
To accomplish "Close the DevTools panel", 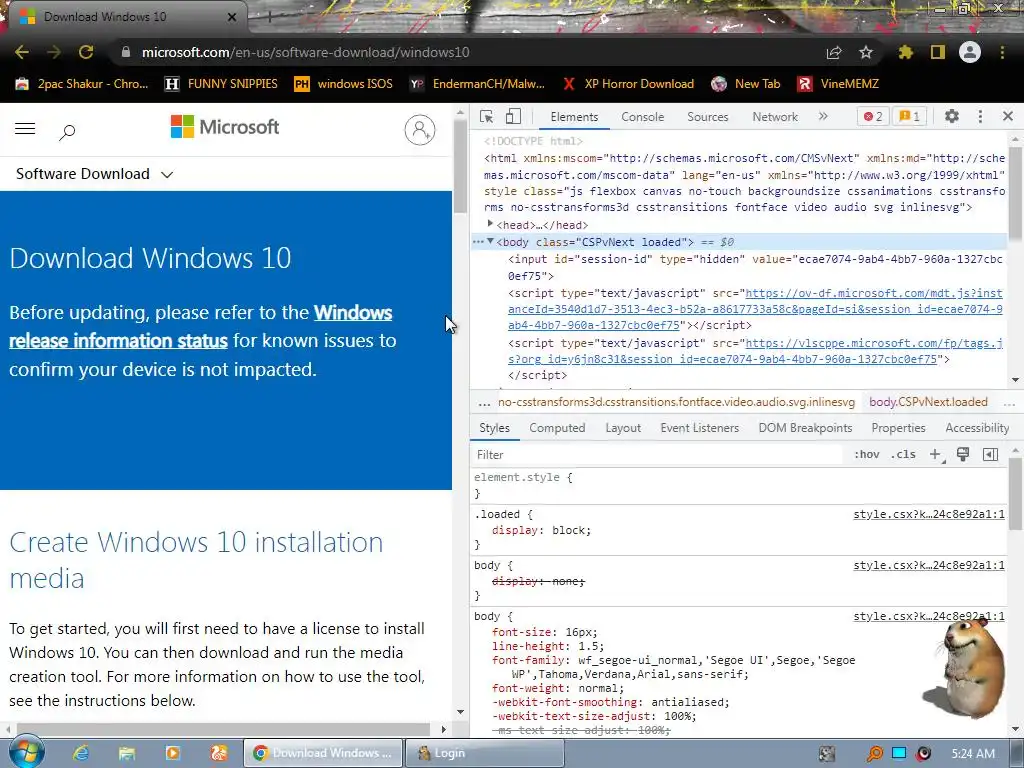I will click(x=1008, y=116).
